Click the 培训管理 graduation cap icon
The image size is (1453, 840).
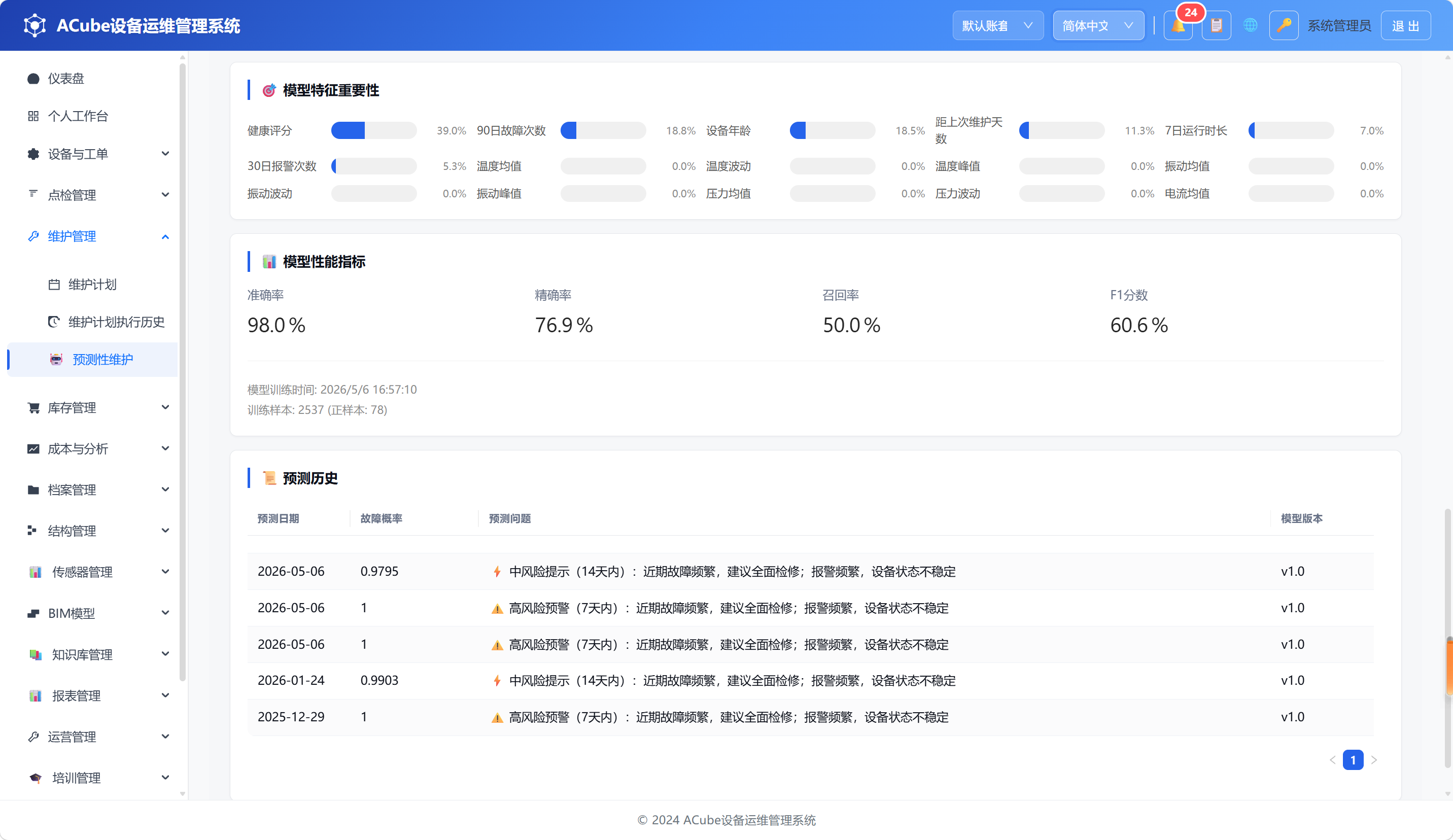(x=36, y=778)
